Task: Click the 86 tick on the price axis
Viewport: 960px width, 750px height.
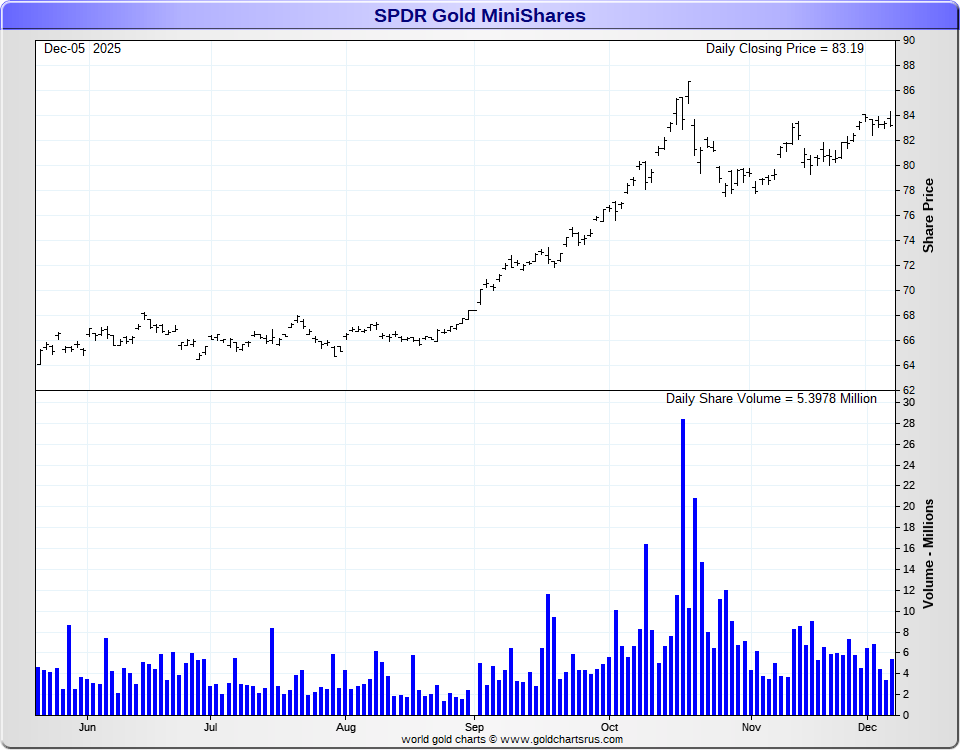Action: 909,91
